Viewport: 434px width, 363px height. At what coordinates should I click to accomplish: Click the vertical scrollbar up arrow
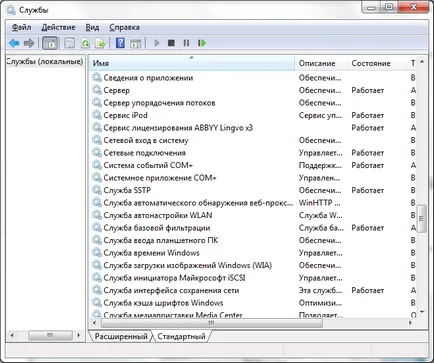click(422, 62)
